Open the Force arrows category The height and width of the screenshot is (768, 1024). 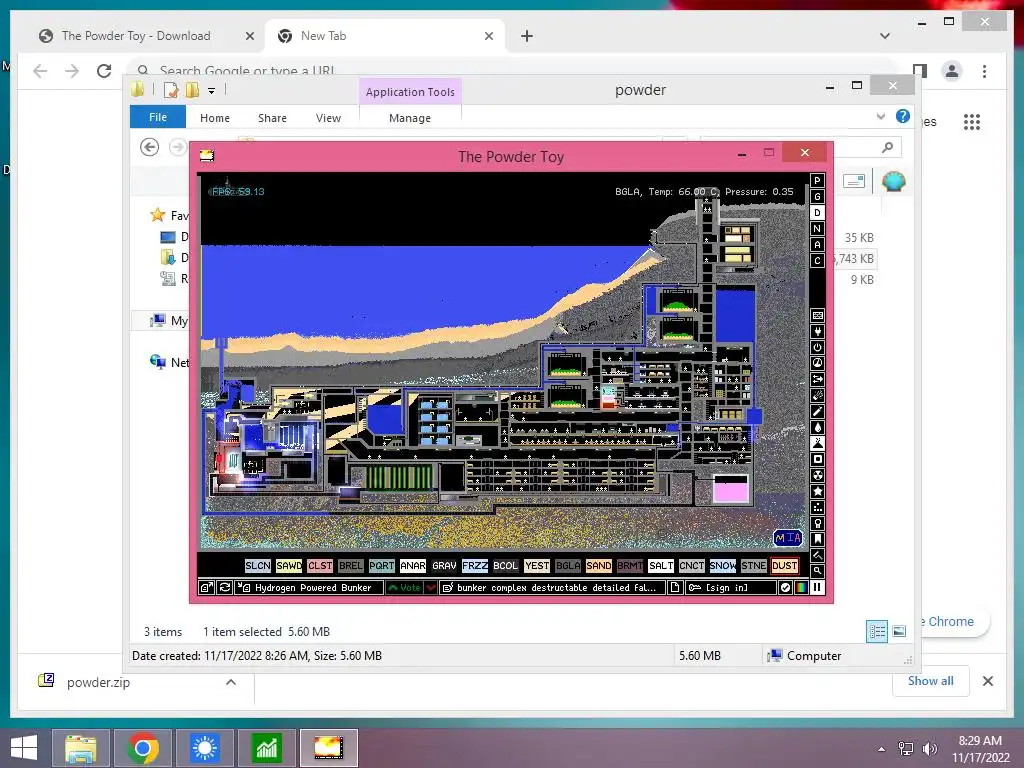tap(817, 379)
